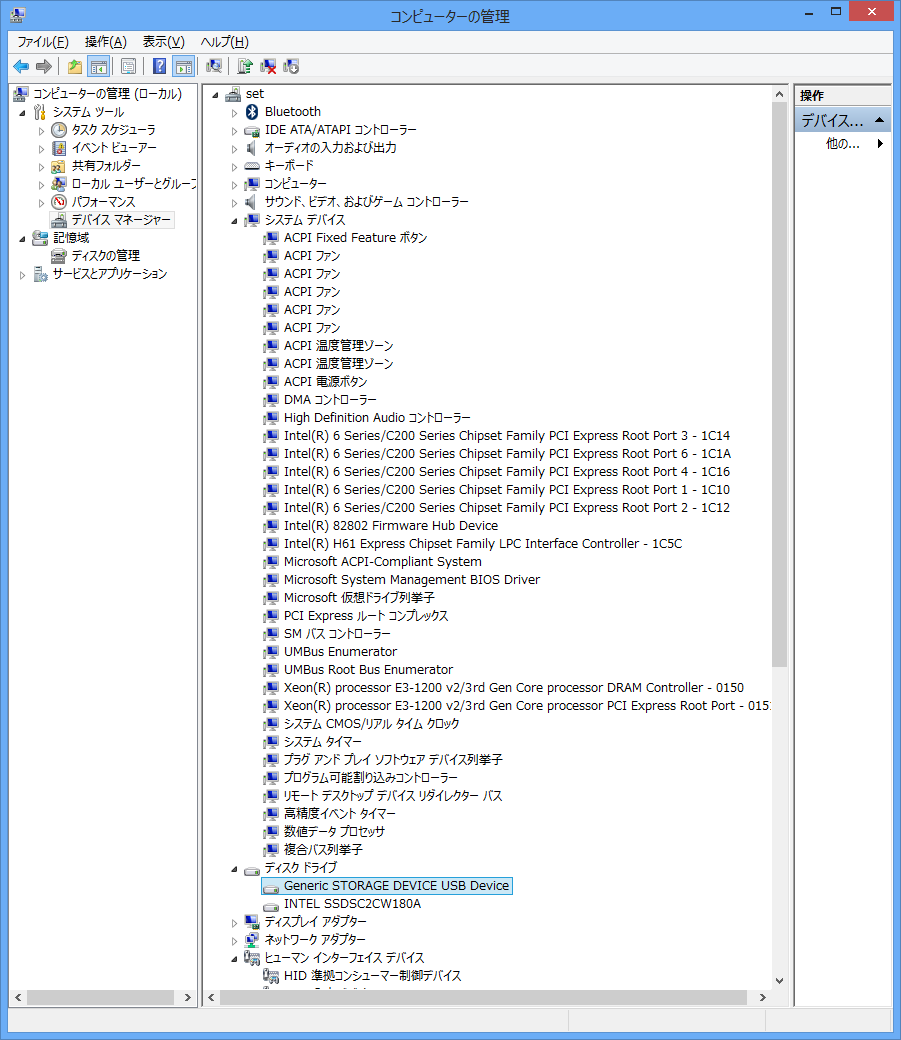Select Intel(R) 82802 Firmware Hub Device

tap(391, 525)
